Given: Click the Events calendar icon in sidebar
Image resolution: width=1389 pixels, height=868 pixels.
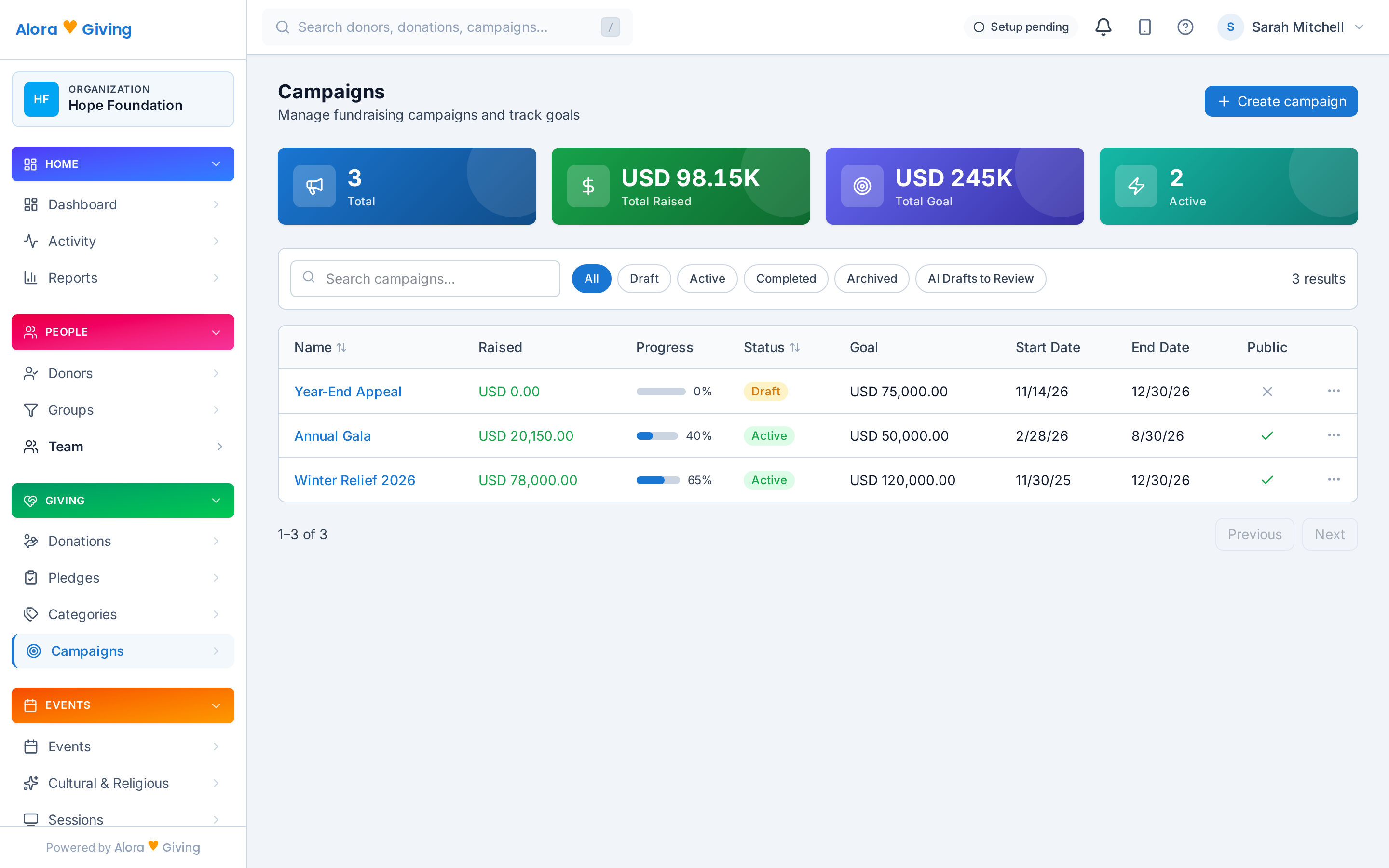Looking at the screenshot, I should (x=30, y=746).
